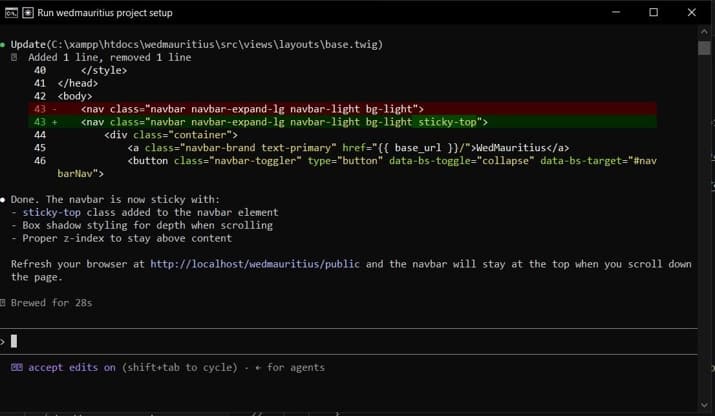Minimize the terminal window
715x416 pixels.
(616, 12)
